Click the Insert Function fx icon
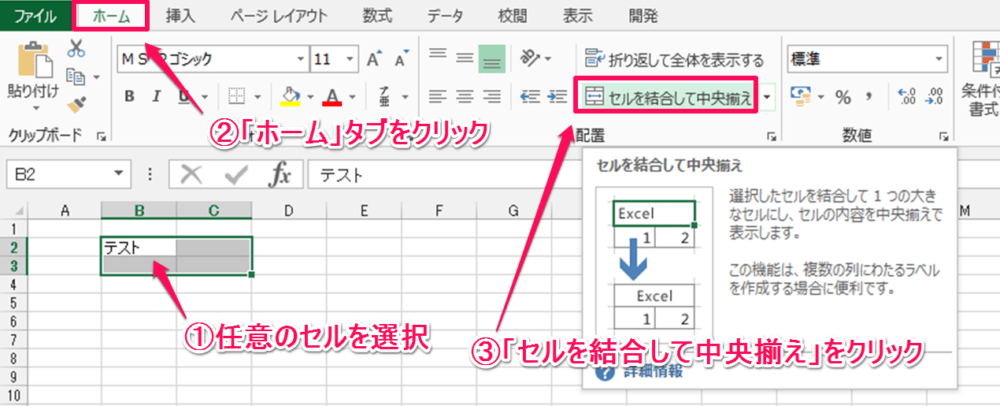Viewport: 1000px width, 406px height. [x=281, y=176]
